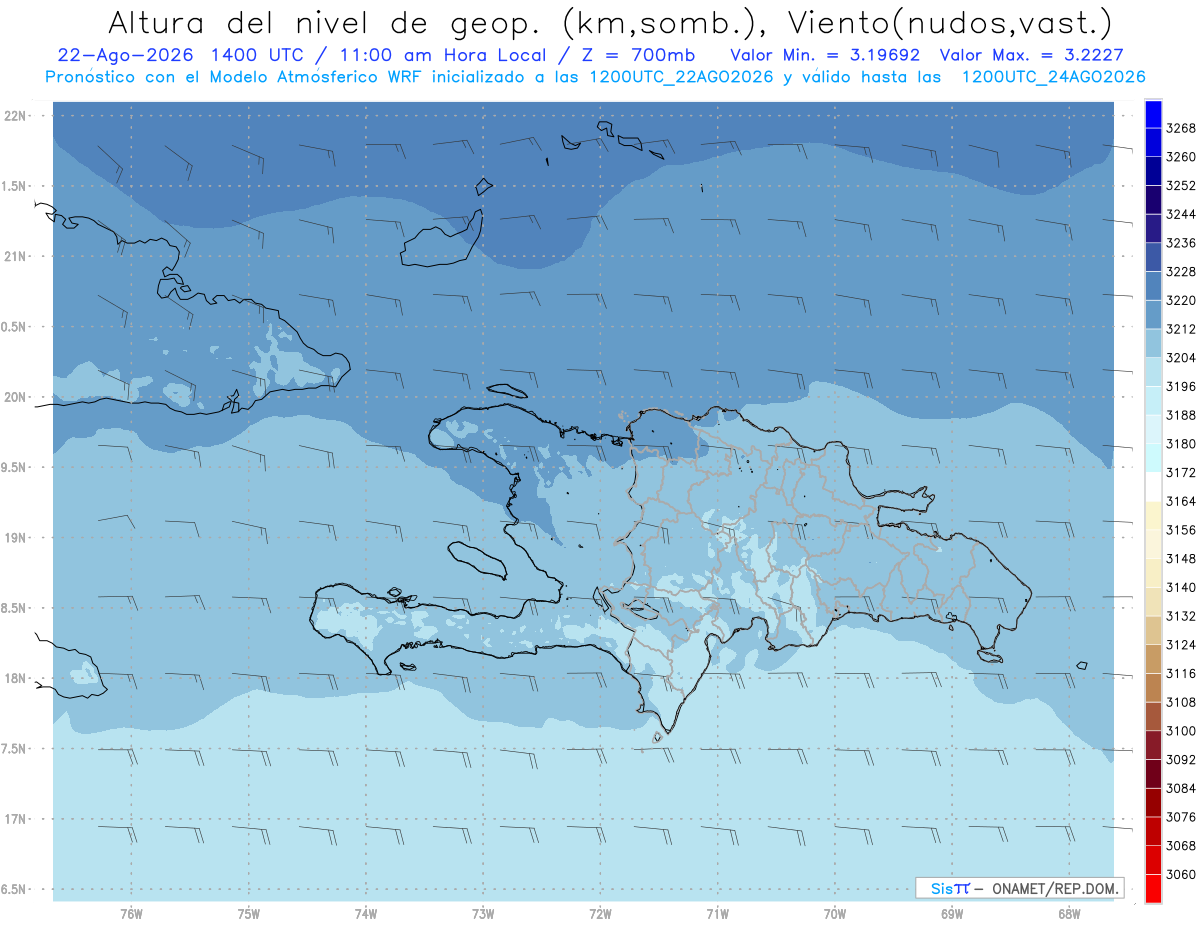This screenshot has height=927, width=1200.
Task: Select the tan swatch between 3124 and 3116
Action: 1153,659
